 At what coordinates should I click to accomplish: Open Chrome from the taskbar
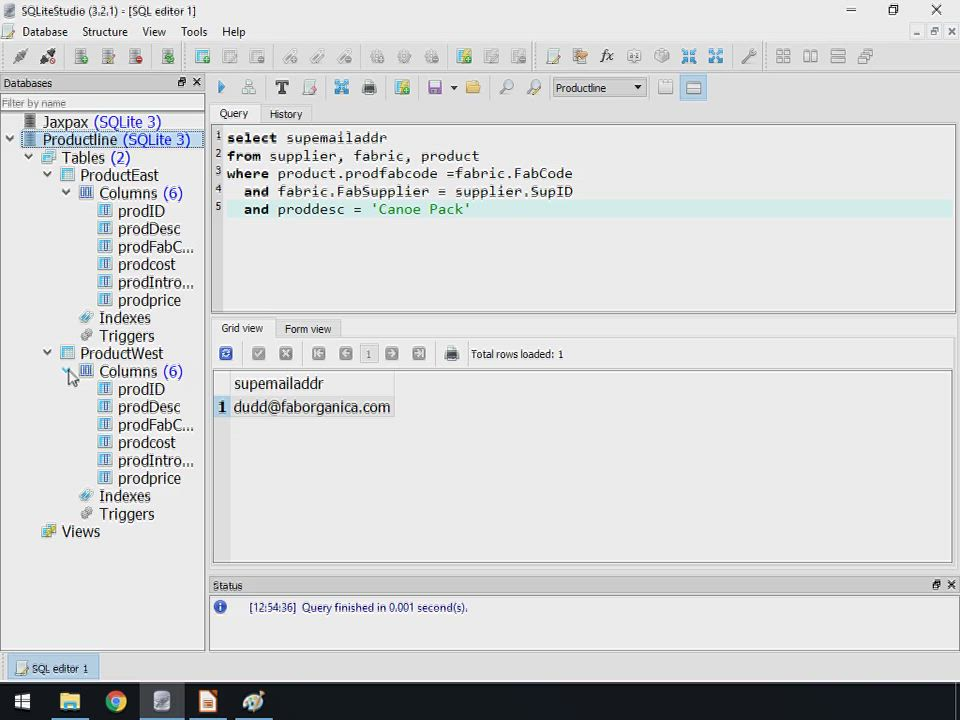tap(116, 702)
